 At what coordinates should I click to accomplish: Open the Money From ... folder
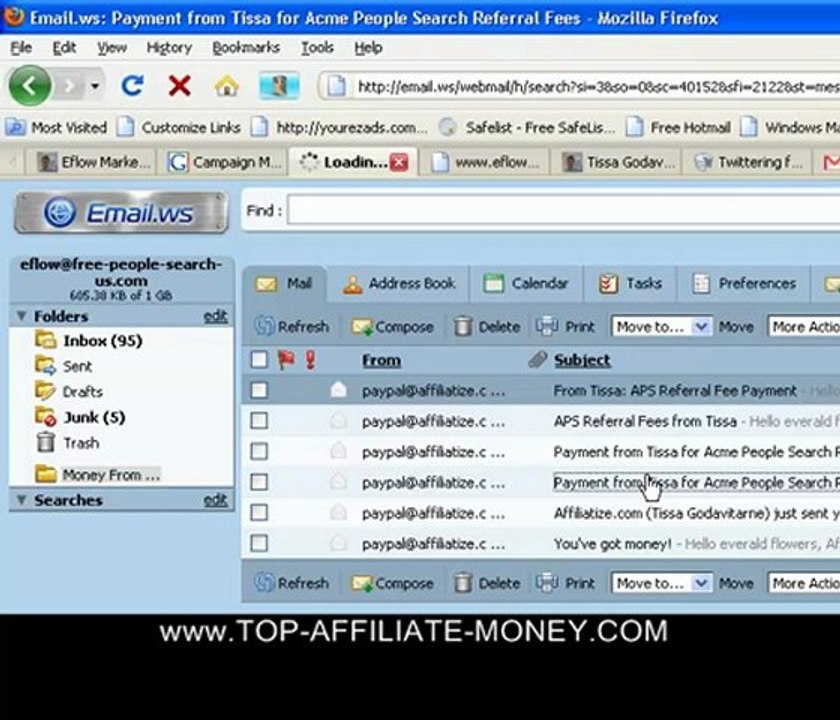click(98, 475)
